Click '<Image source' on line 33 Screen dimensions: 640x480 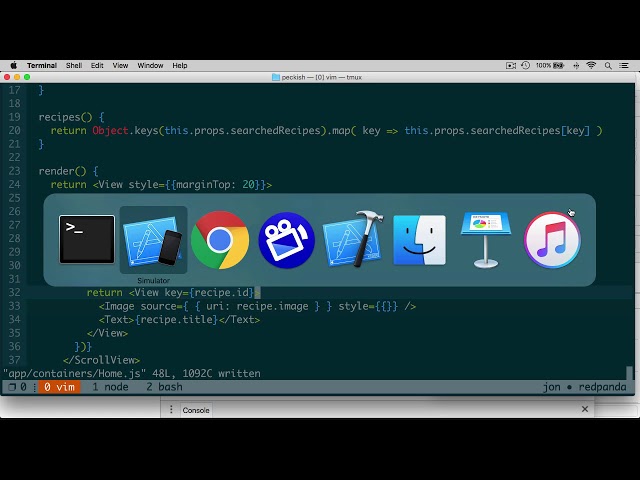coord(137,306)
